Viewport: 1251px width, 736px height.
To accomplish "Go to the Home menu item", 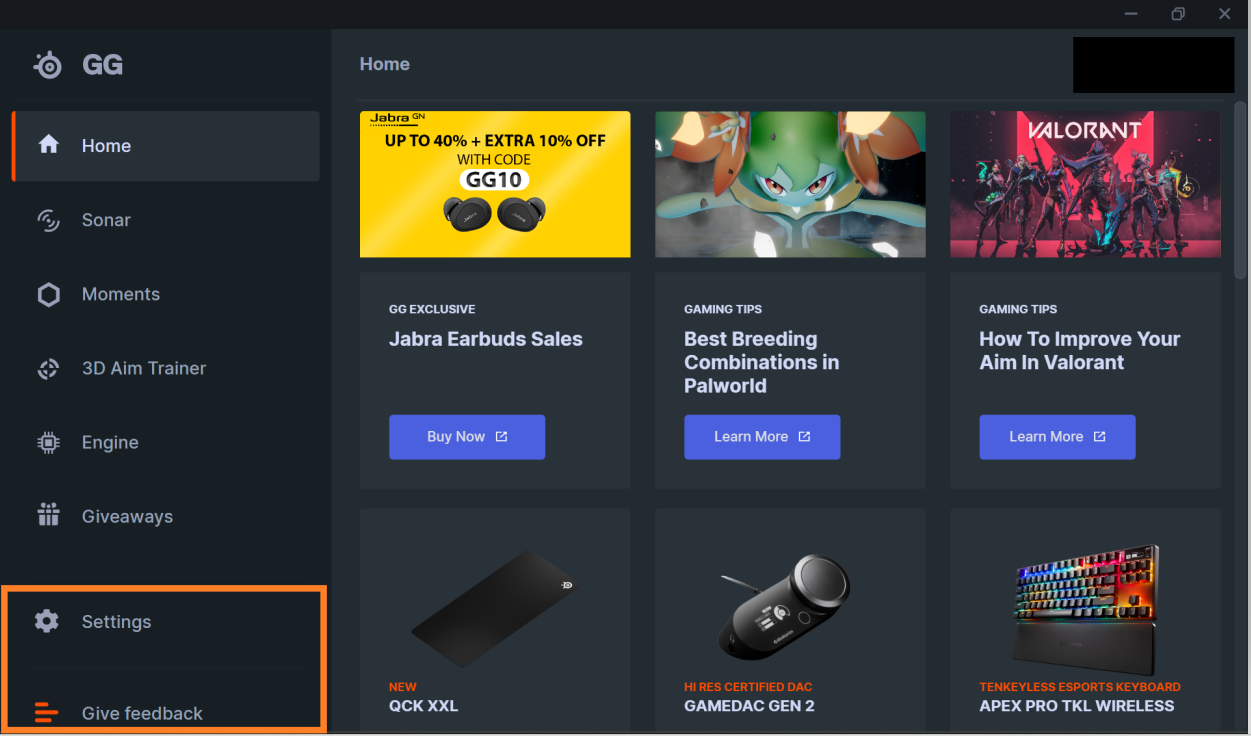I will (x=166, y=146).
